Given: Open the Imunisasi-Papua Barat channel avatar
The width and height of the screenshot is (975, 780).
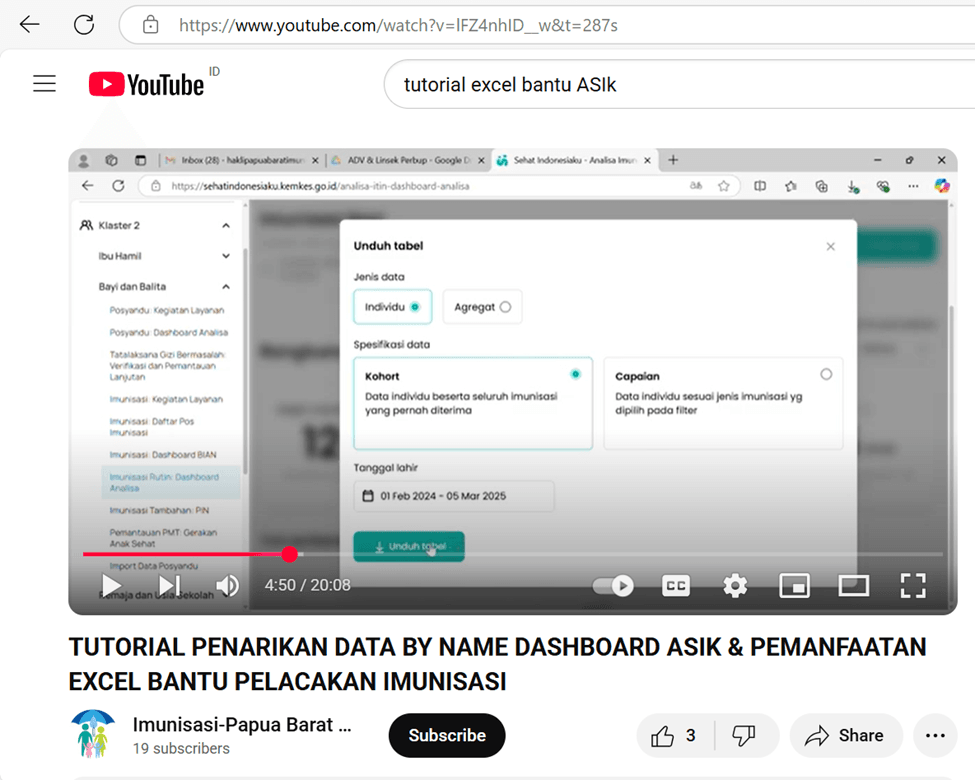Looking at the screenshot, I should (93, 734).
